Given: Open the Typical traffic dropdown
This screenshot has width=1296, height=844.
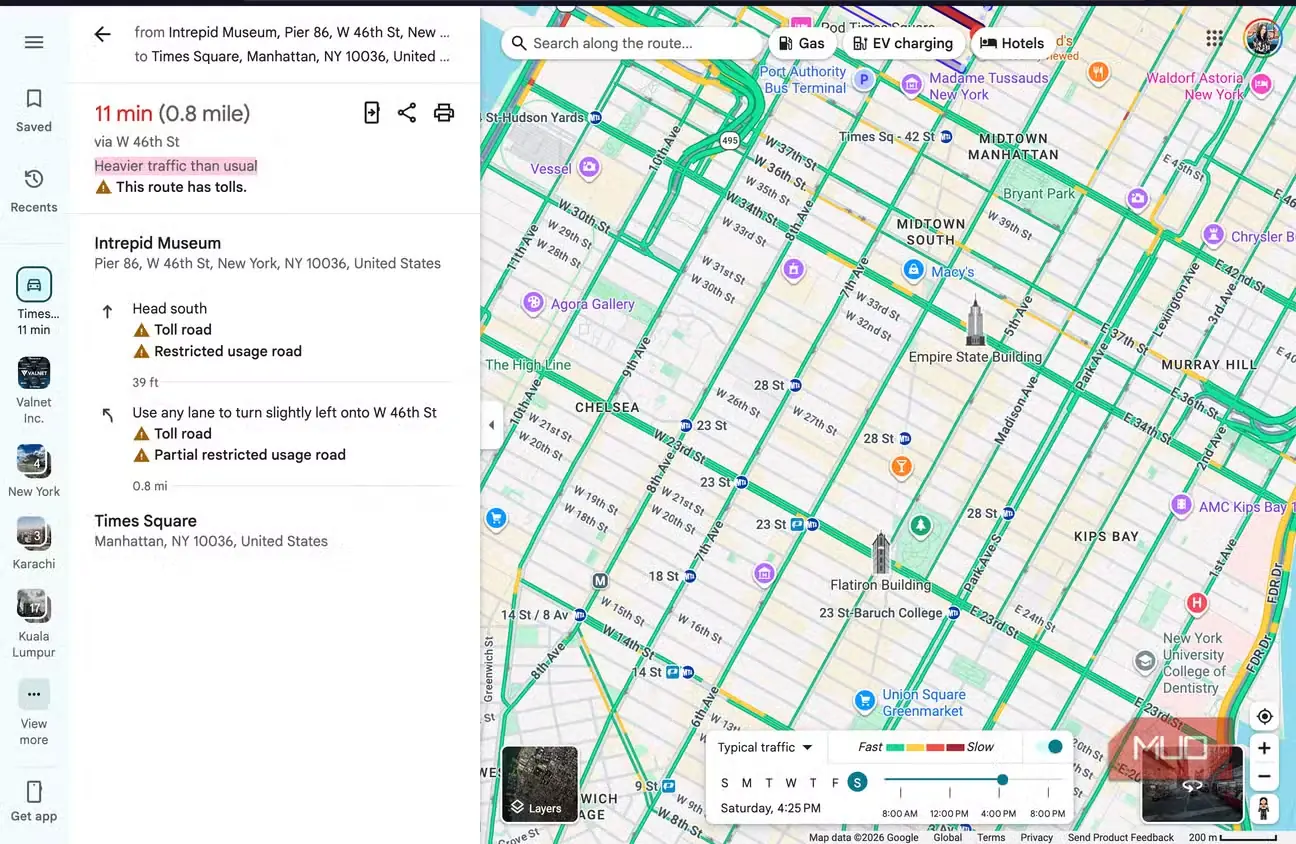Looking at the screenshot, I should coord(765,747).
